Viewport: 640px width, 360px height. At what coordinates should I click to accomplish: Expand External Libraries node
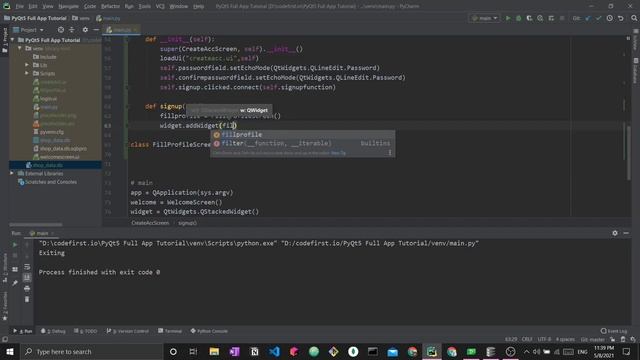coord(12,173)
